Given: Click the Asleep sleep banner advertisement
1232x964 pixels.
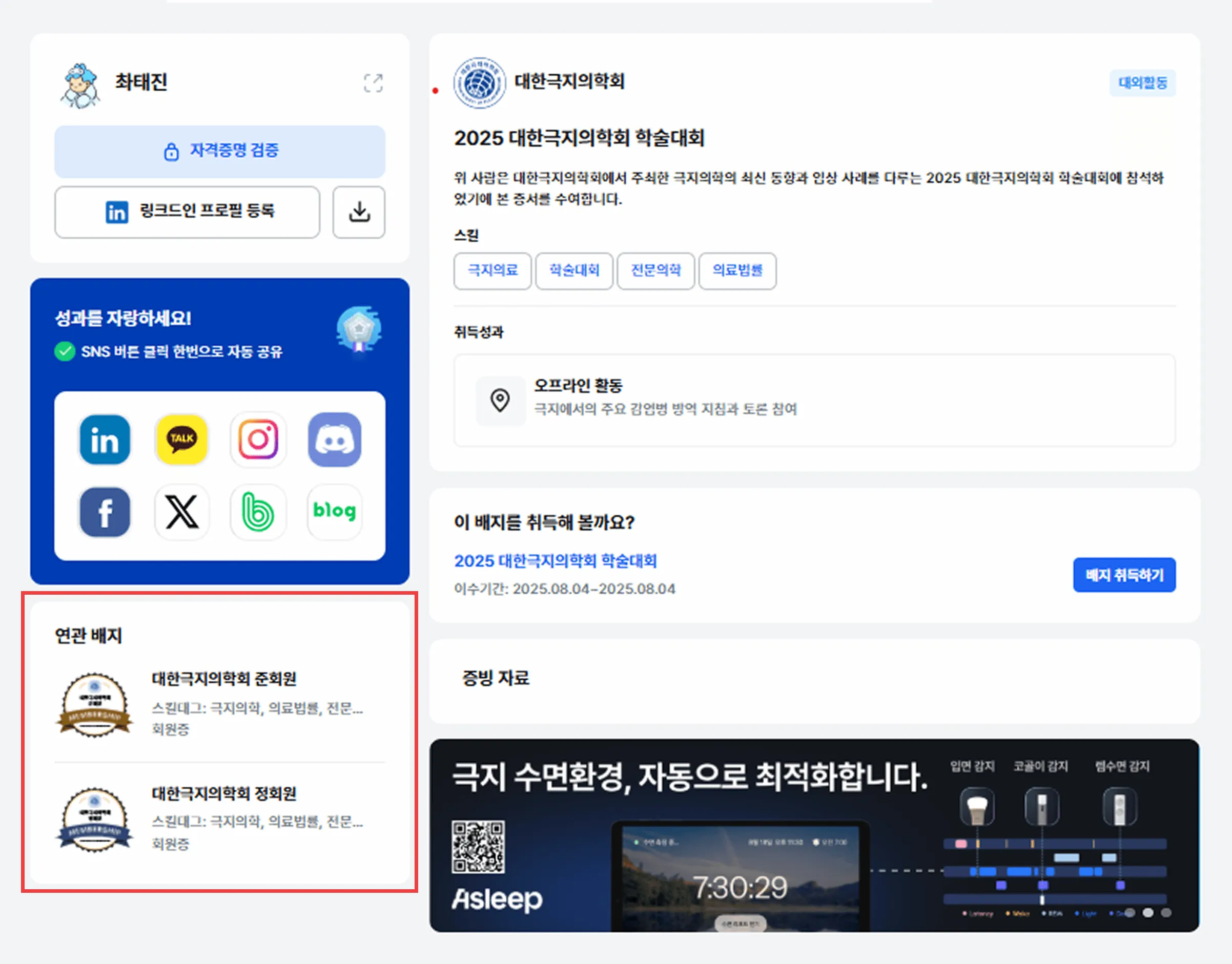Looking at the screenshot, I should tap(814, 835).
